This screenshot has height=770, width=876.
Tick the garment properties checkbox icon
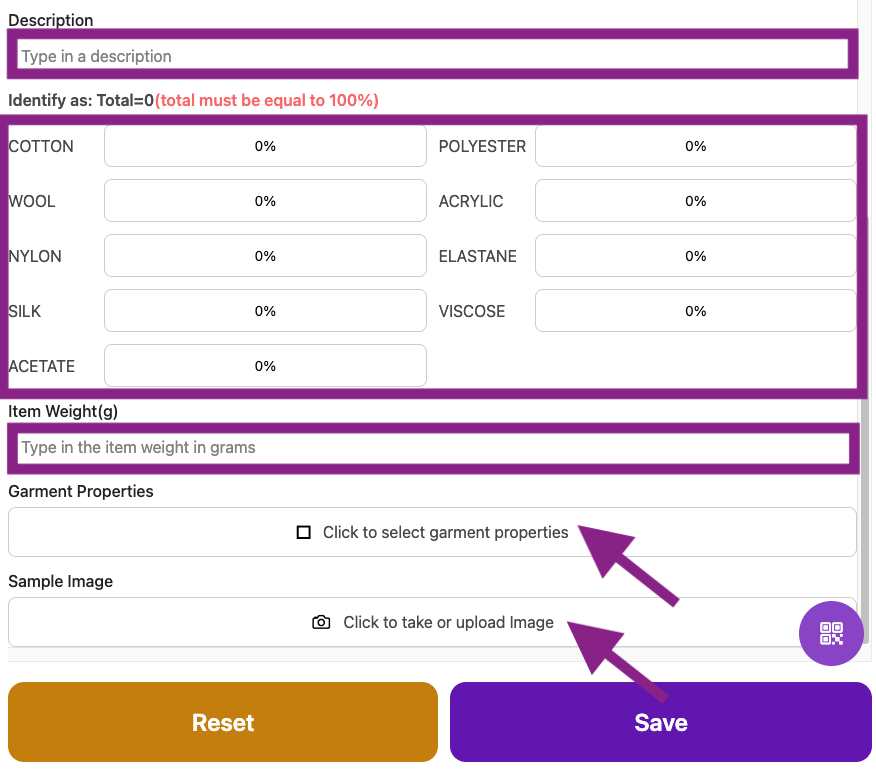tap(304, 532)
